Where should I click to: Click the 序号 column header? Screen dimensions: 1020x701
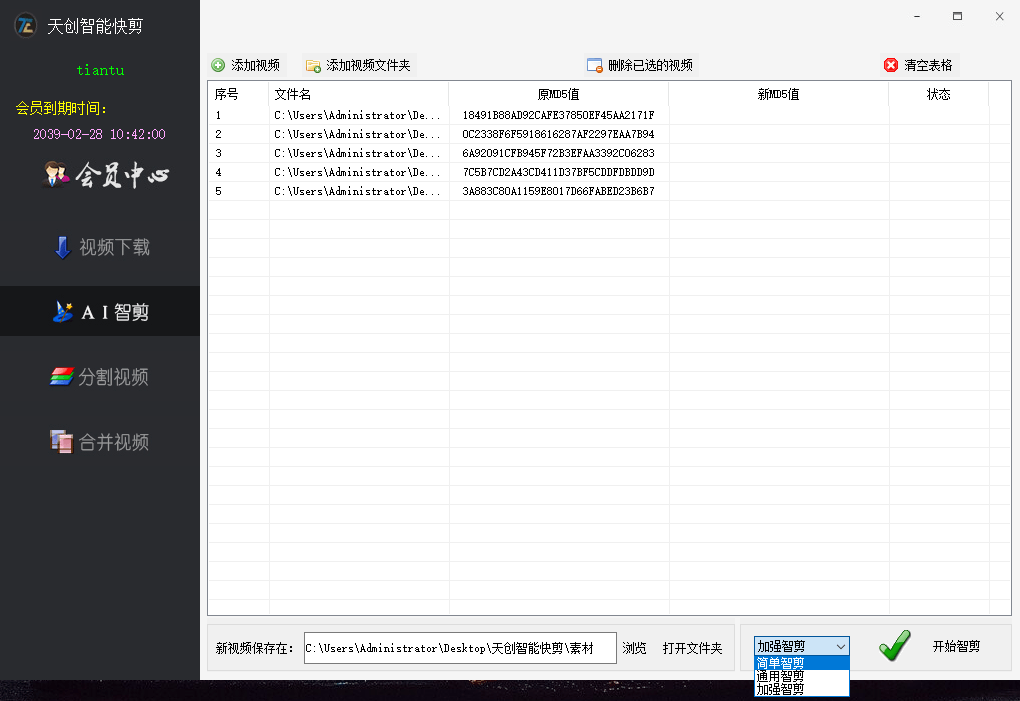pos(238,94)
